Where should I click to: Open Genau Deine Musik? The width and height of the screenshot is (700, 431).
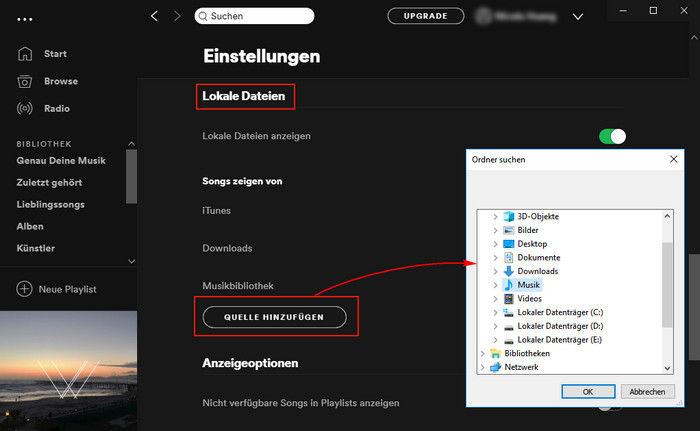pyautogui.click(x=61, y=161)
